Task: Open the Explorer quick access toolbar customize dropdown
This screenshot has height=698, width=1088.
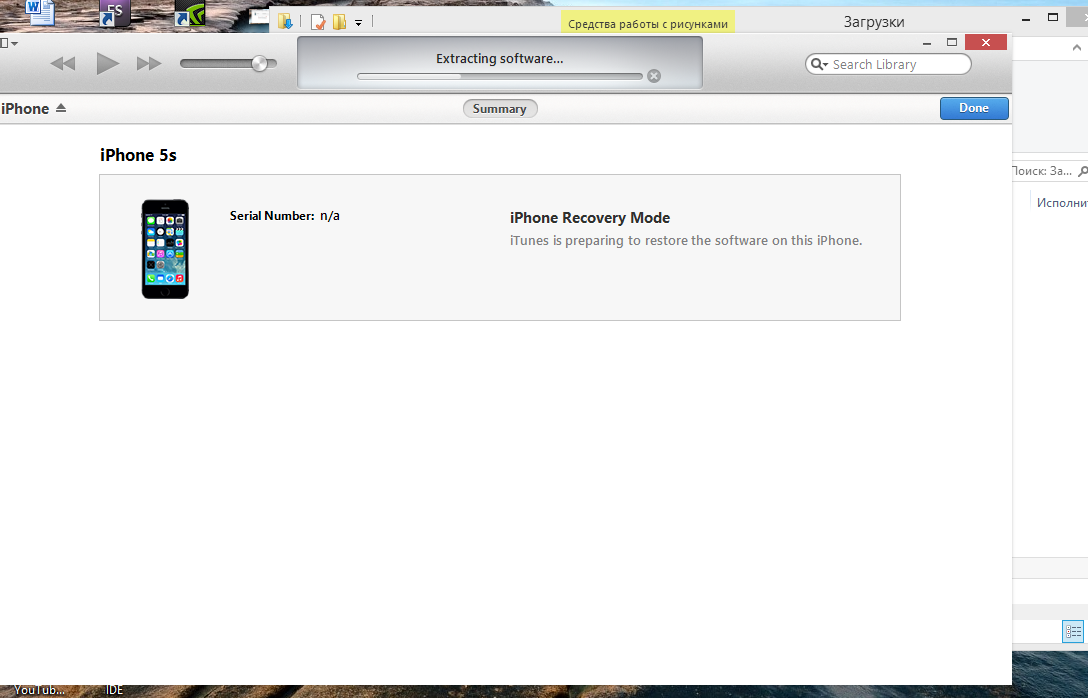Action: pyautogui.click(x=359, y=23)
